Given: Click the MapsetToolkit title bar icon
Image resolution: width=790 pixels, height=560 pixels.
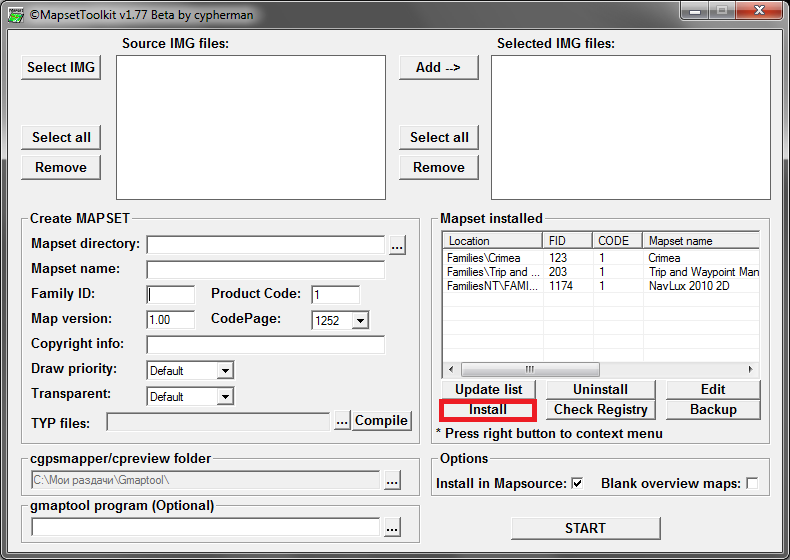Looking at the screenshot, I should (x=14, y=15).
